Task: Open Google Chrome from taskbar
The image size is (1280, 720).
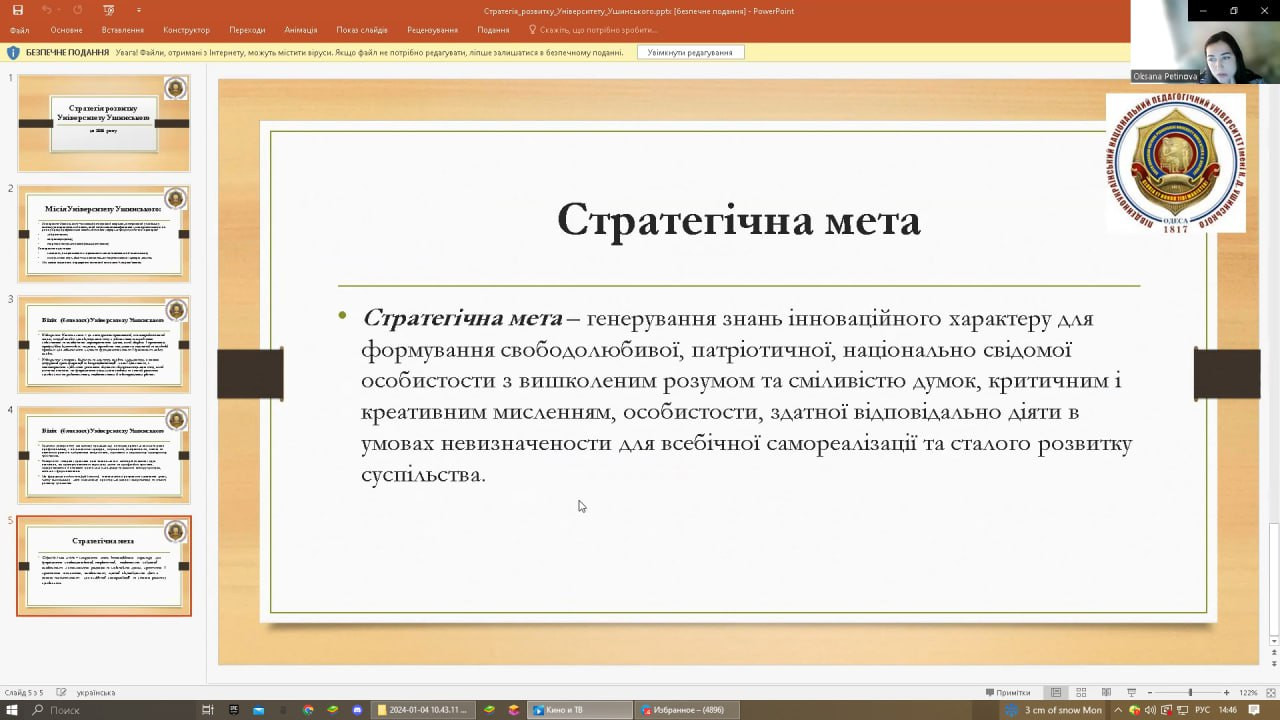Action: 308,710
